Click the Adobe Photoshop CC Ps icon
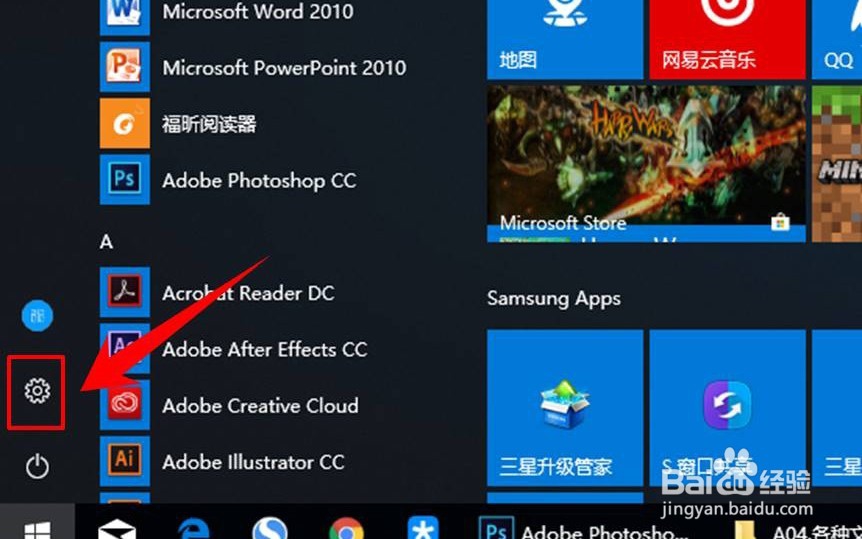The height and width of the screenshot is (539, 862). click(125, 179)
